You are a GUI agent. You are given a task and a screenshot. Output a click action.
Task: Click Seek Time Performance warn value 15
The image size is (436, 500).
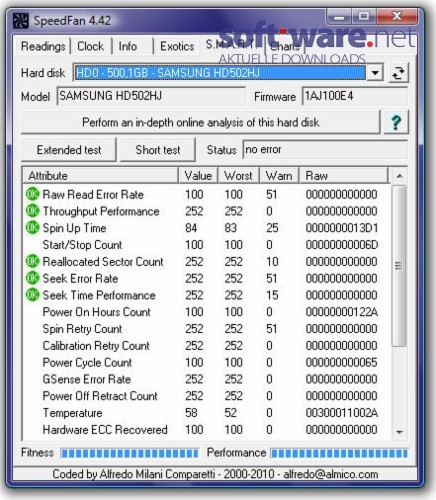coord(272,295)
